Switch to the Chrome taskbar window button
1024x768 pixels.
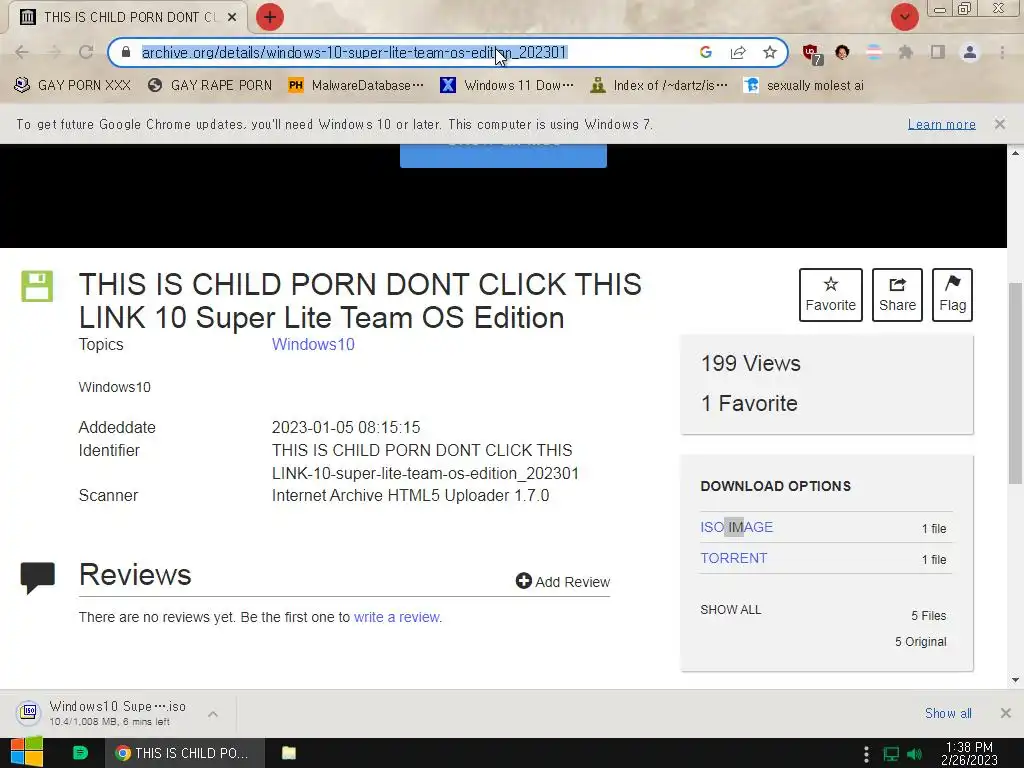click(x=185, y=753)
